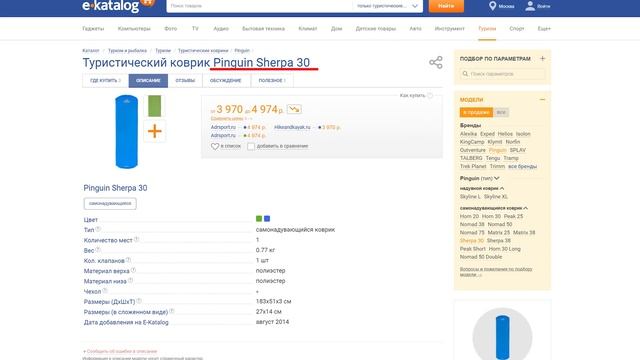Image resolution: width=640 pixels, height=360 pixels.
Task: Click the help icon next to Тип
Action: pyautogui.click(x=98, y=229)
